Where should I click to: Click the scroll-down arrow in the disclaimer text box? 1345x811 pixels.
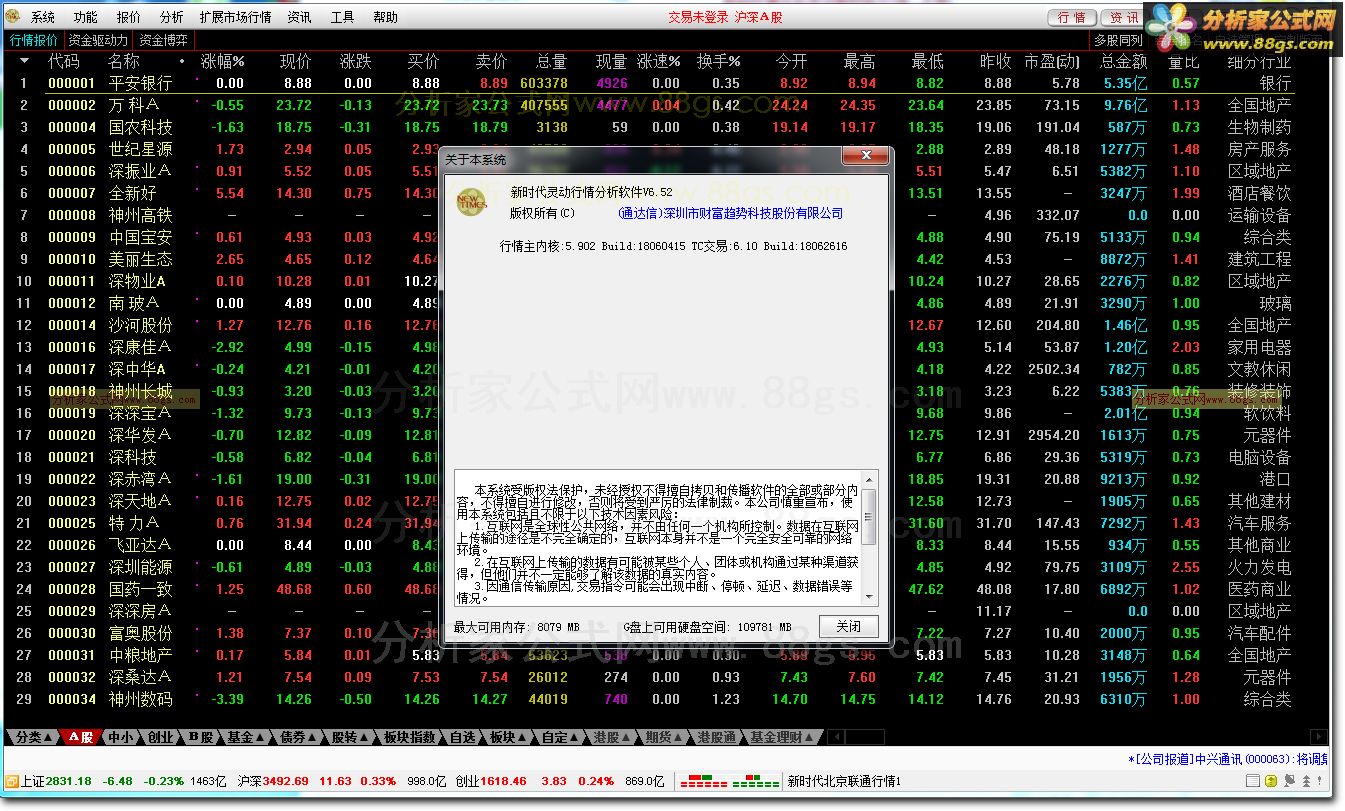click(870, 598)
